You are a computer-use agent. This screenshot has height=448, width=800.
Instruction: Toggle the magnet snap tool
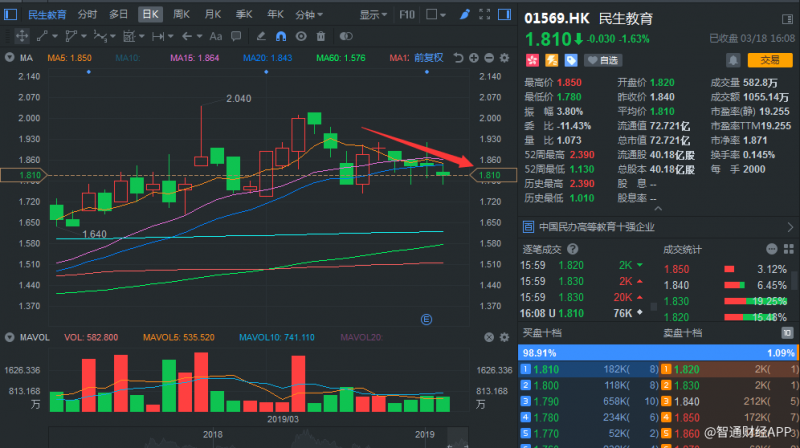click(281, 36)
